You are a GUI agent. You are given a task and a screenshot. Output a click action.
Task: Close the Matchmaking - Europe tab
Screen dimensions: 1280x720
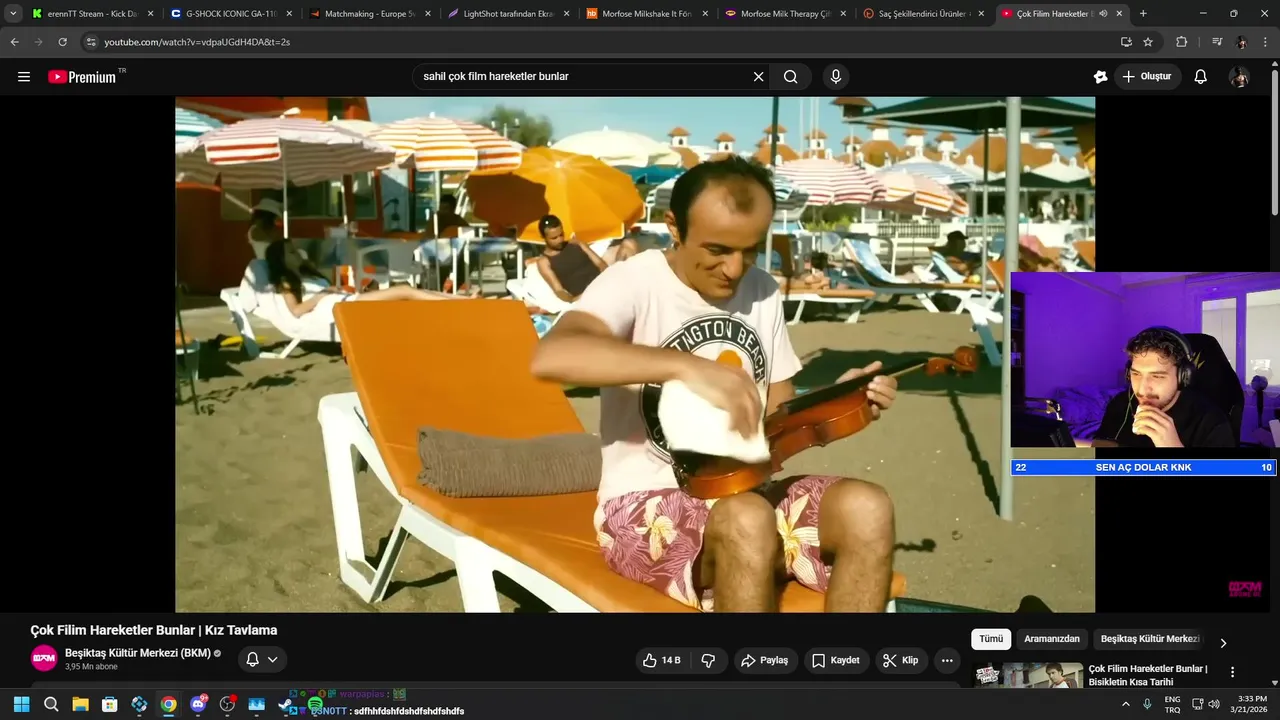(427, 14)
